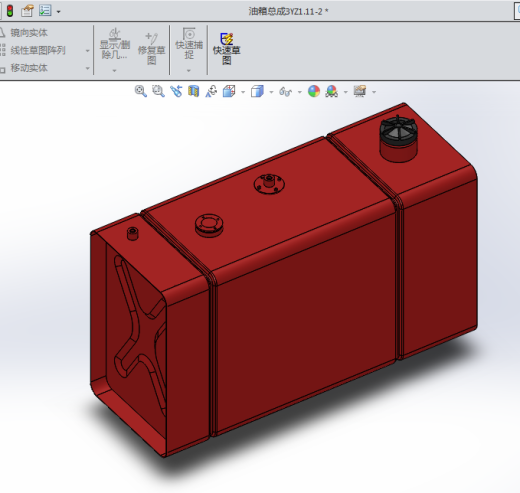Screen dimensions: 520x493
Task: Expand dropdown under 显示/删除几何关系
Action: coord(114,71)
